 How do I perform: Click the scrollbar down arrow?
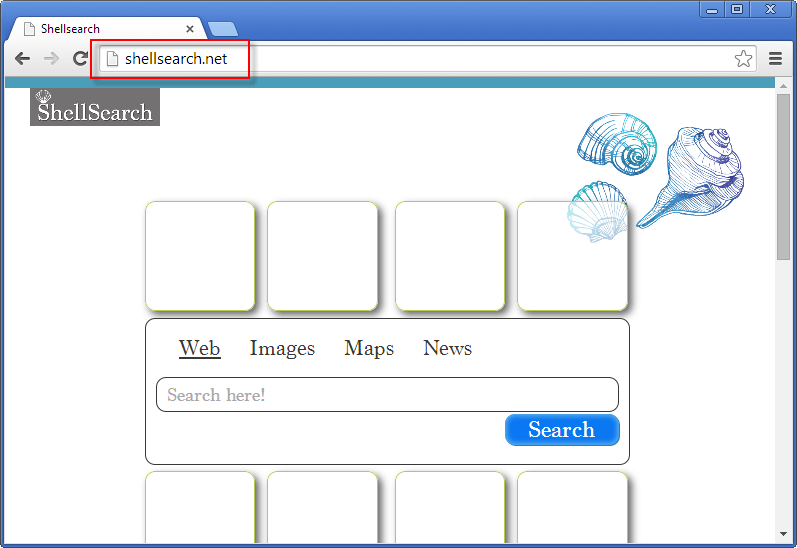tap(783, 534)
